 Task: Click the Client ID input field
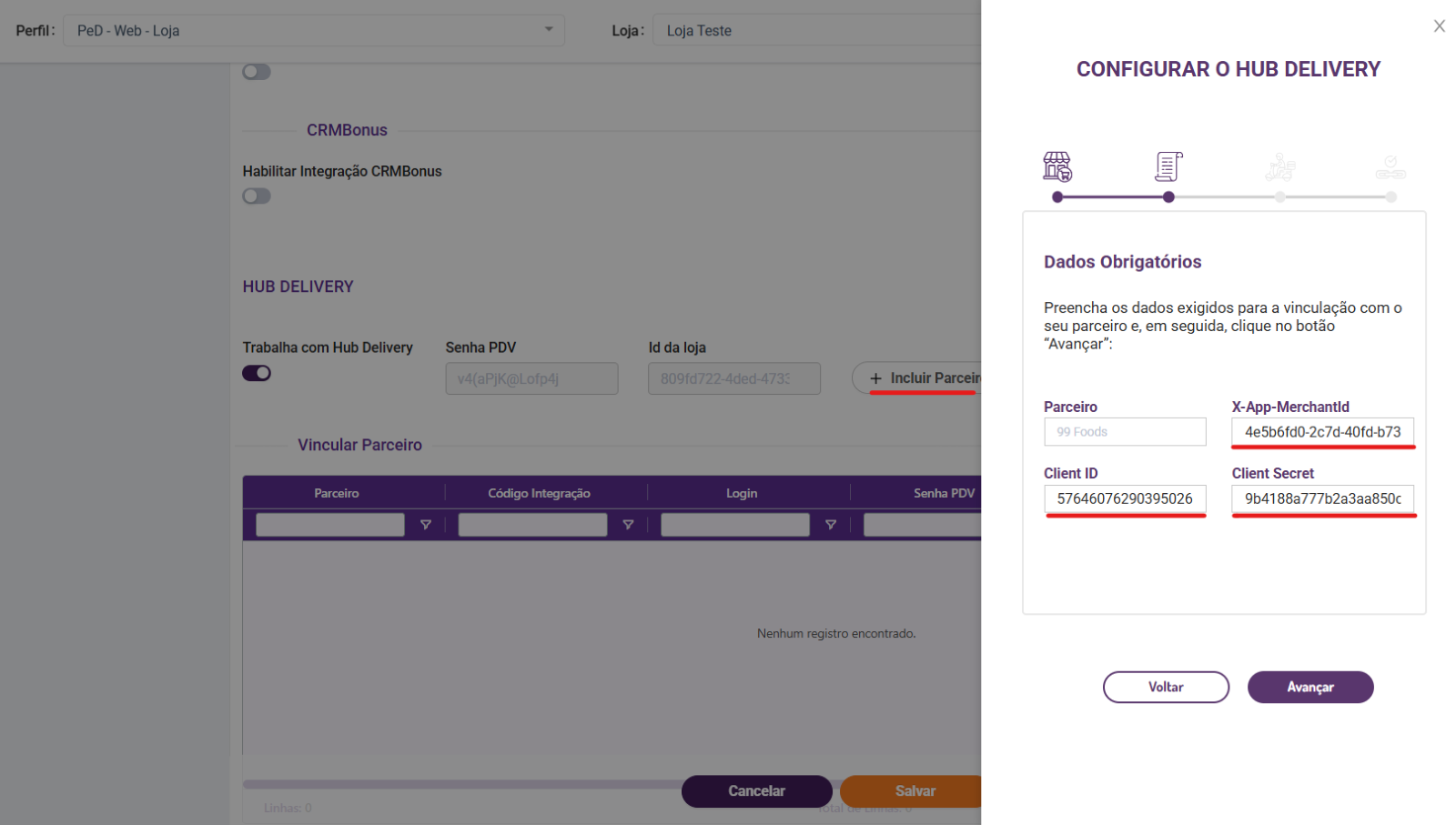click(x=1125, y=498)
